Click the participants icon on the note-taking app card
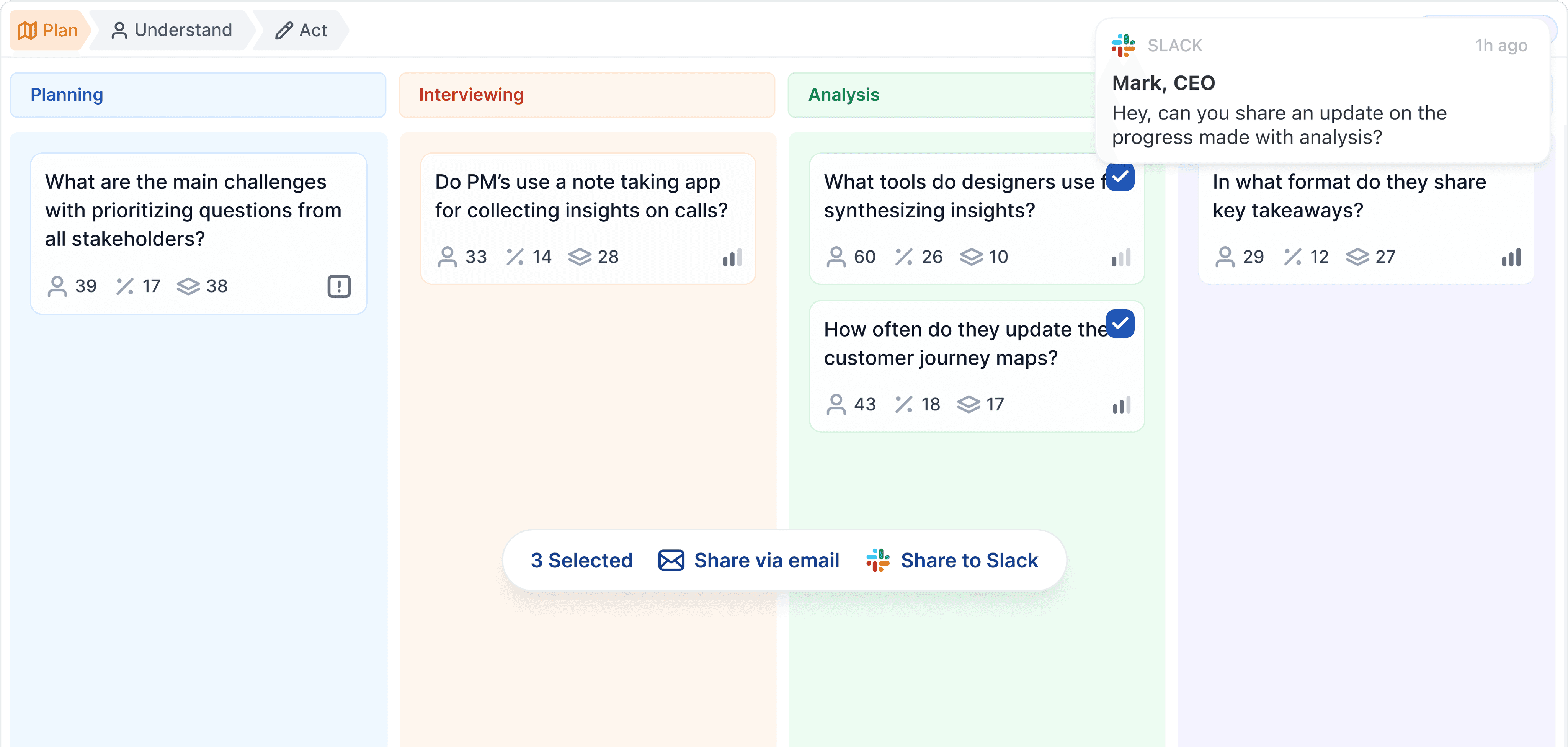 coord(448,256)
